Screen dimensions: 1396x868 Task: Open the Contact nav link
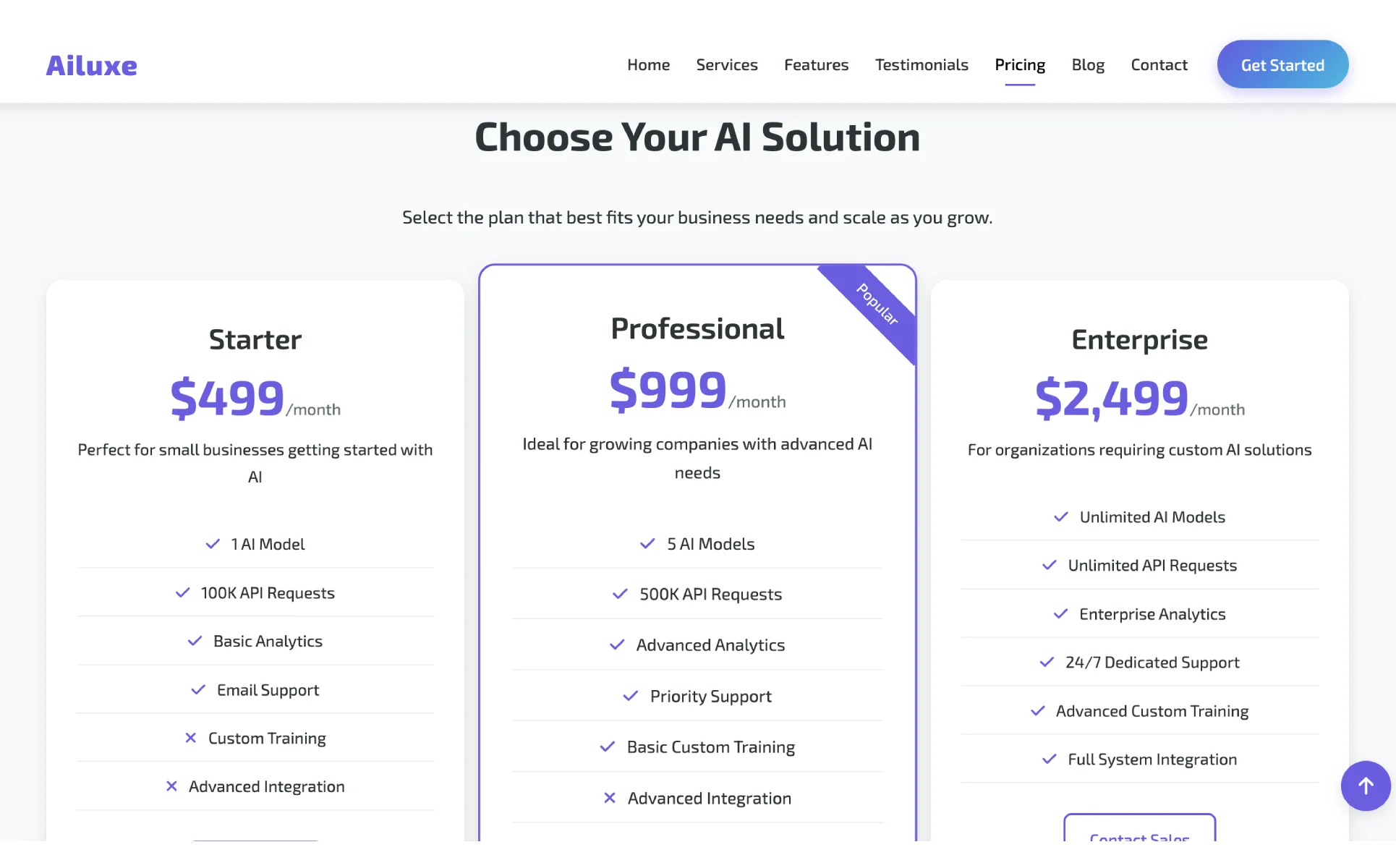tap(1159, 65)
